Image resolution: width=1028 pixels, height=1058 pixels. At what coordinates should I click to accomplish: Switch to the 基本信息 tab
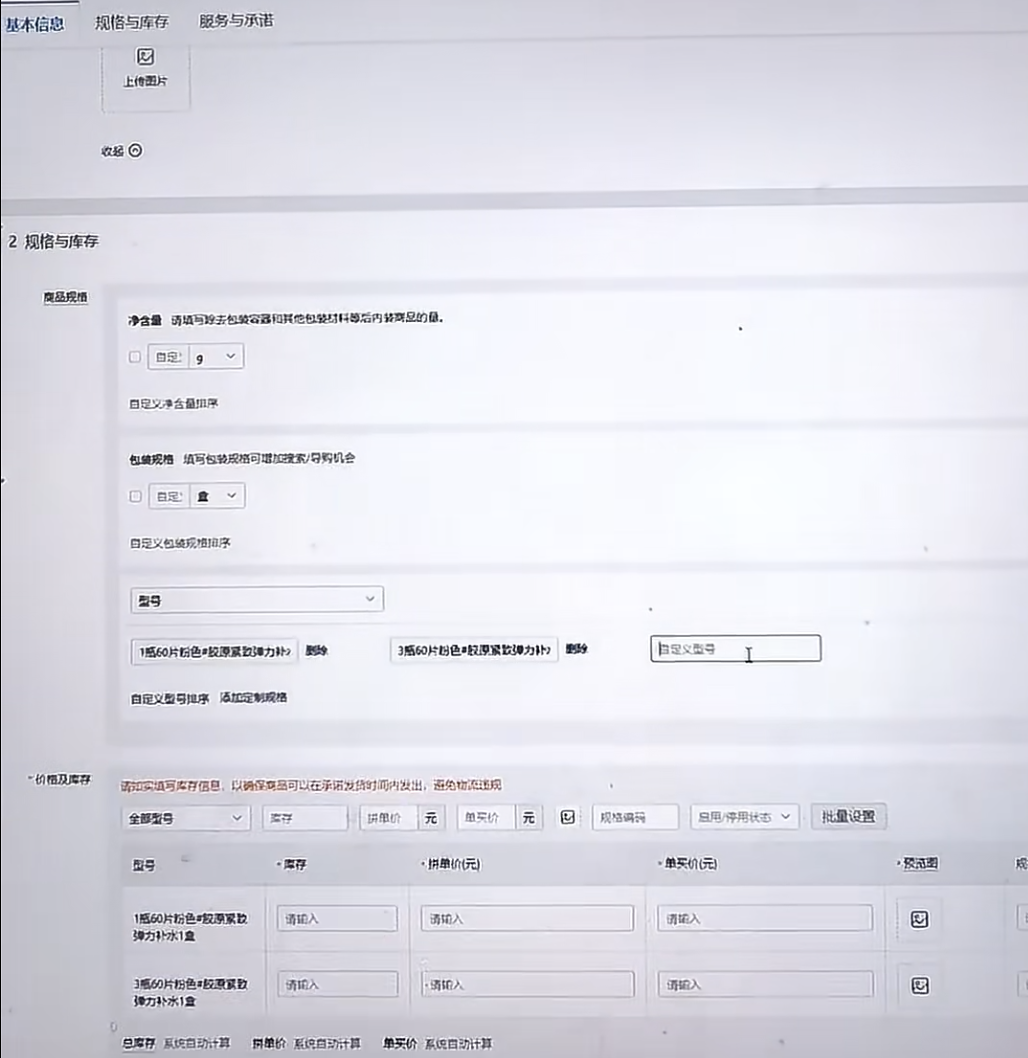[x=34, y=24]
